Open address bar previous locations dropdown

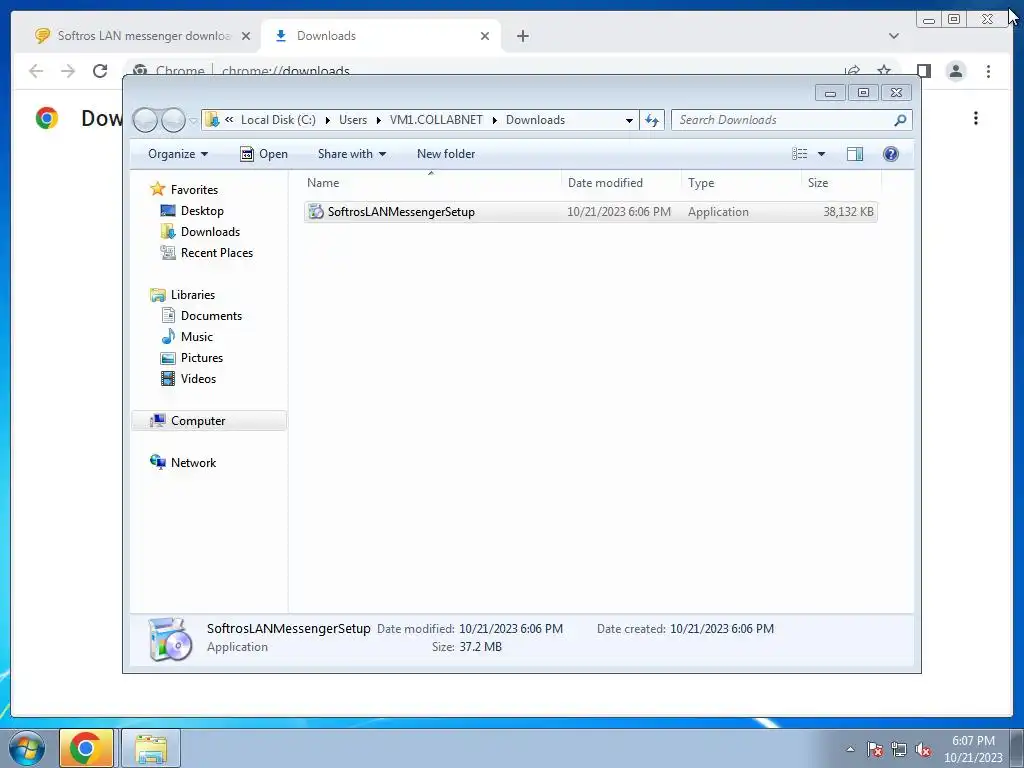point(629,120)
